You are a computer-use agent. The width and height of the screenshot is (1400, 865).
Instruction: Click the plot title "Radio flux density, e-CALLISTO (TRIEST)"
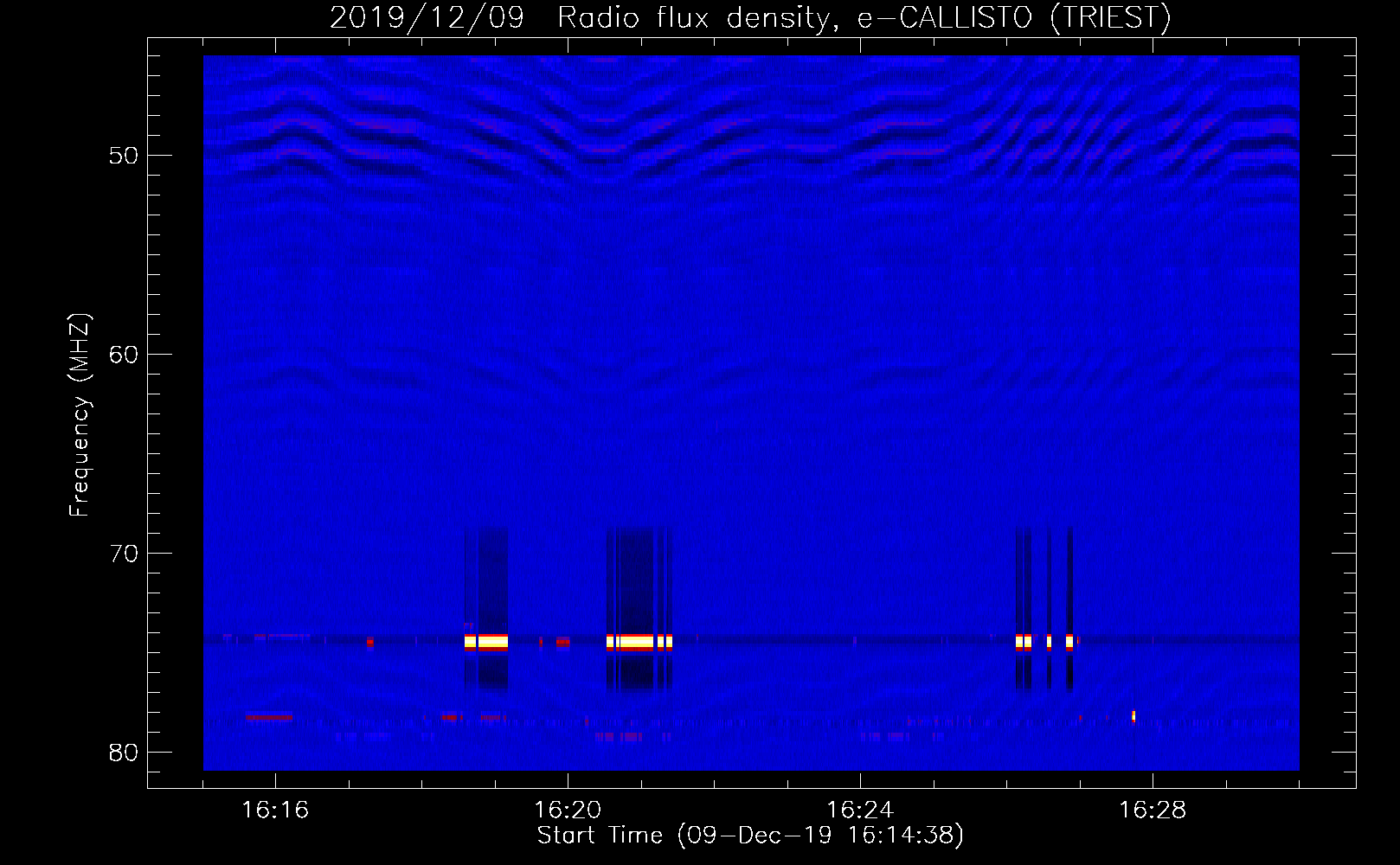pyautogui.click(x=864, y=18)
